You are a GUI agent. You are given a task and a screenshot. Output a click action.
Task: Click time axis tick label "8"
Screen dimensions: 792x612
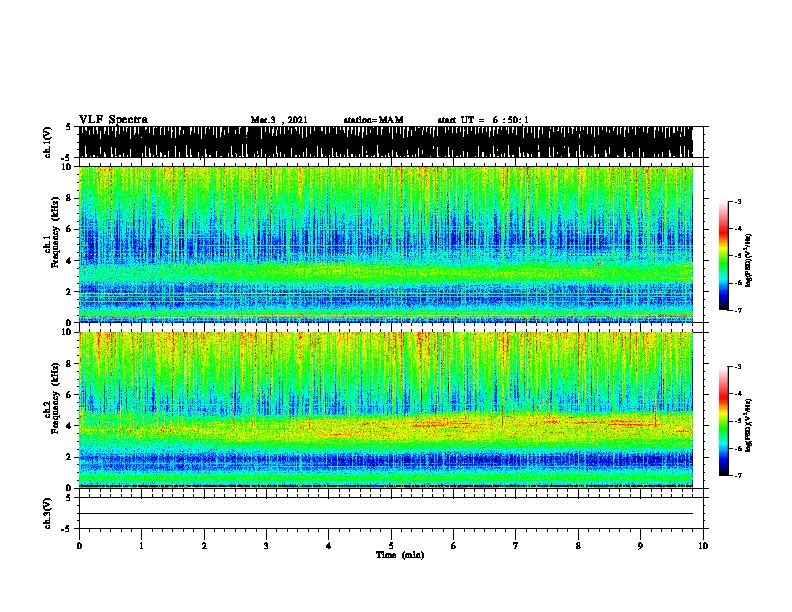(578, 545)
